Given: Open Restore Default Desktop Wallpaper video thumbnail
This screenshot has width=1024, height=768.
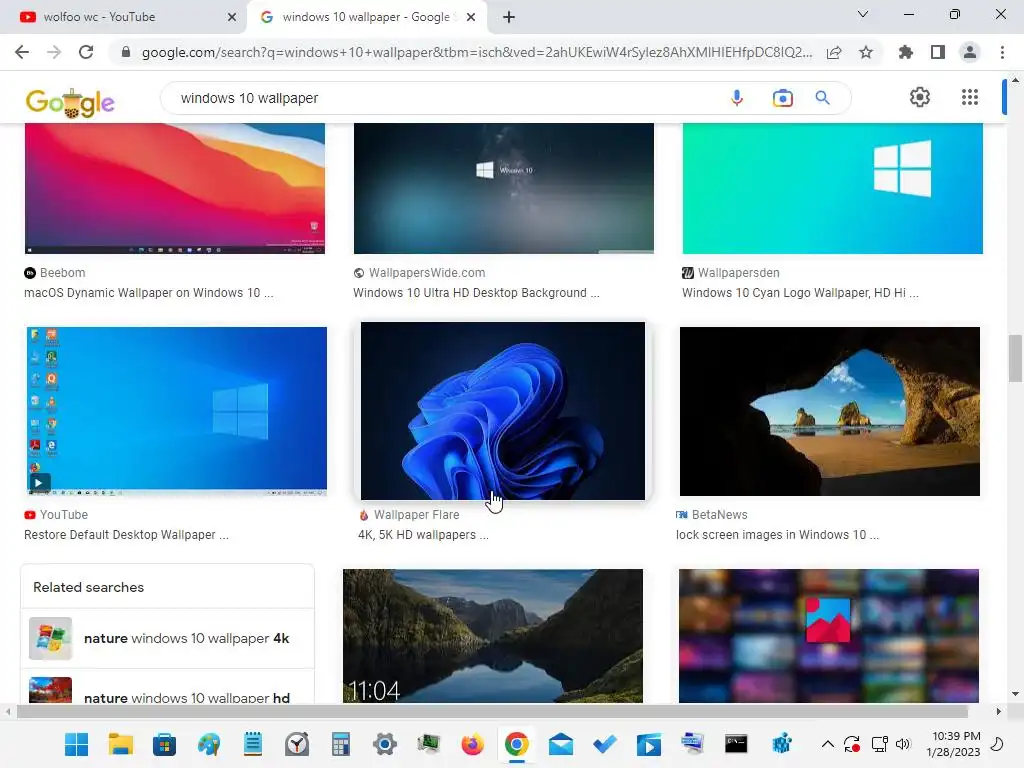Looking at the screenshot, I should [176, 411].
